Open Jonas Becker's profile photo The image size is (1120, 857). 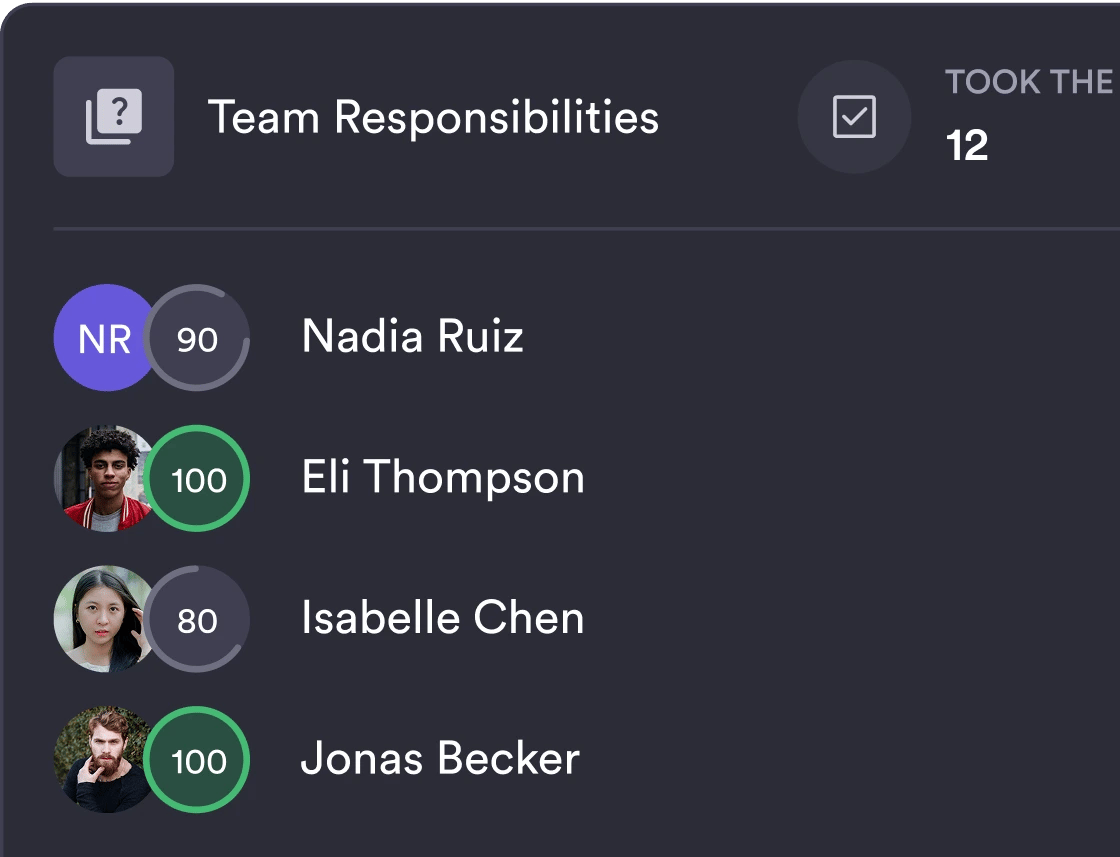[100, 760]
